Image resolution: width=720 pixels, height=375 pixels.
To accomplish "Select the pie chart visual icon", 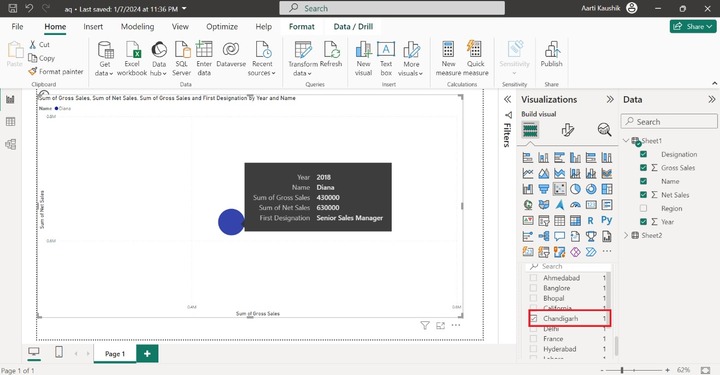I will point(575,189).
